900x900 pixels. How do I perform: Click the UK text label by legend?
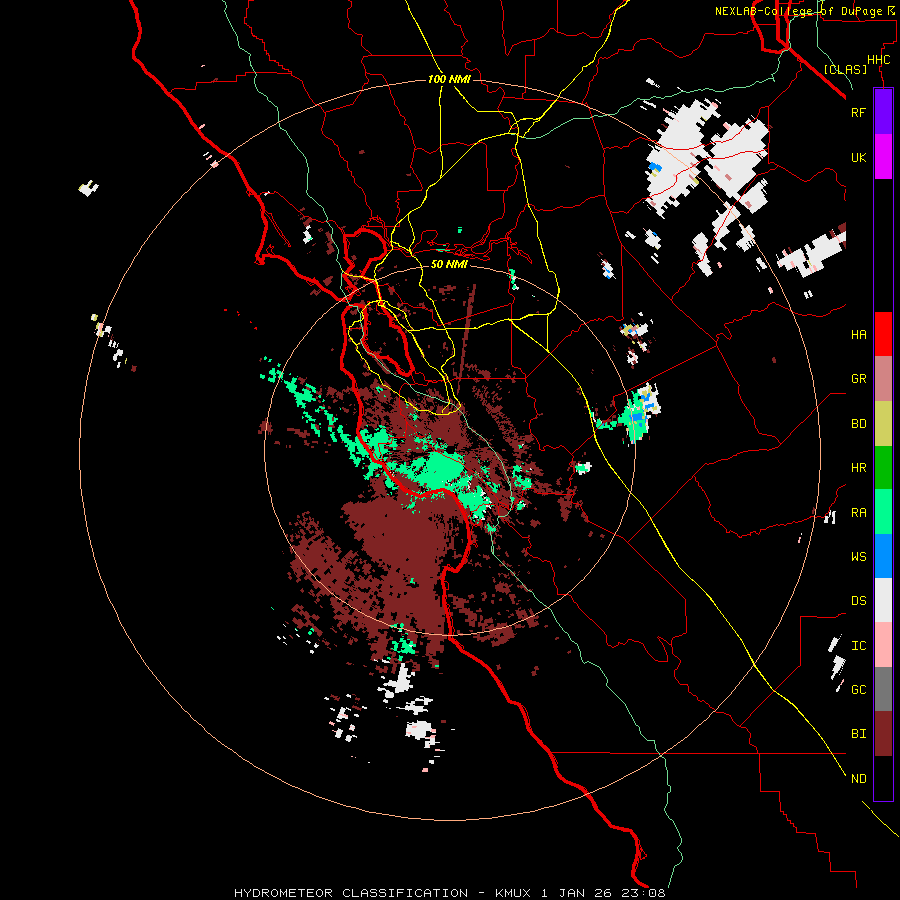[x=858, y=158]
